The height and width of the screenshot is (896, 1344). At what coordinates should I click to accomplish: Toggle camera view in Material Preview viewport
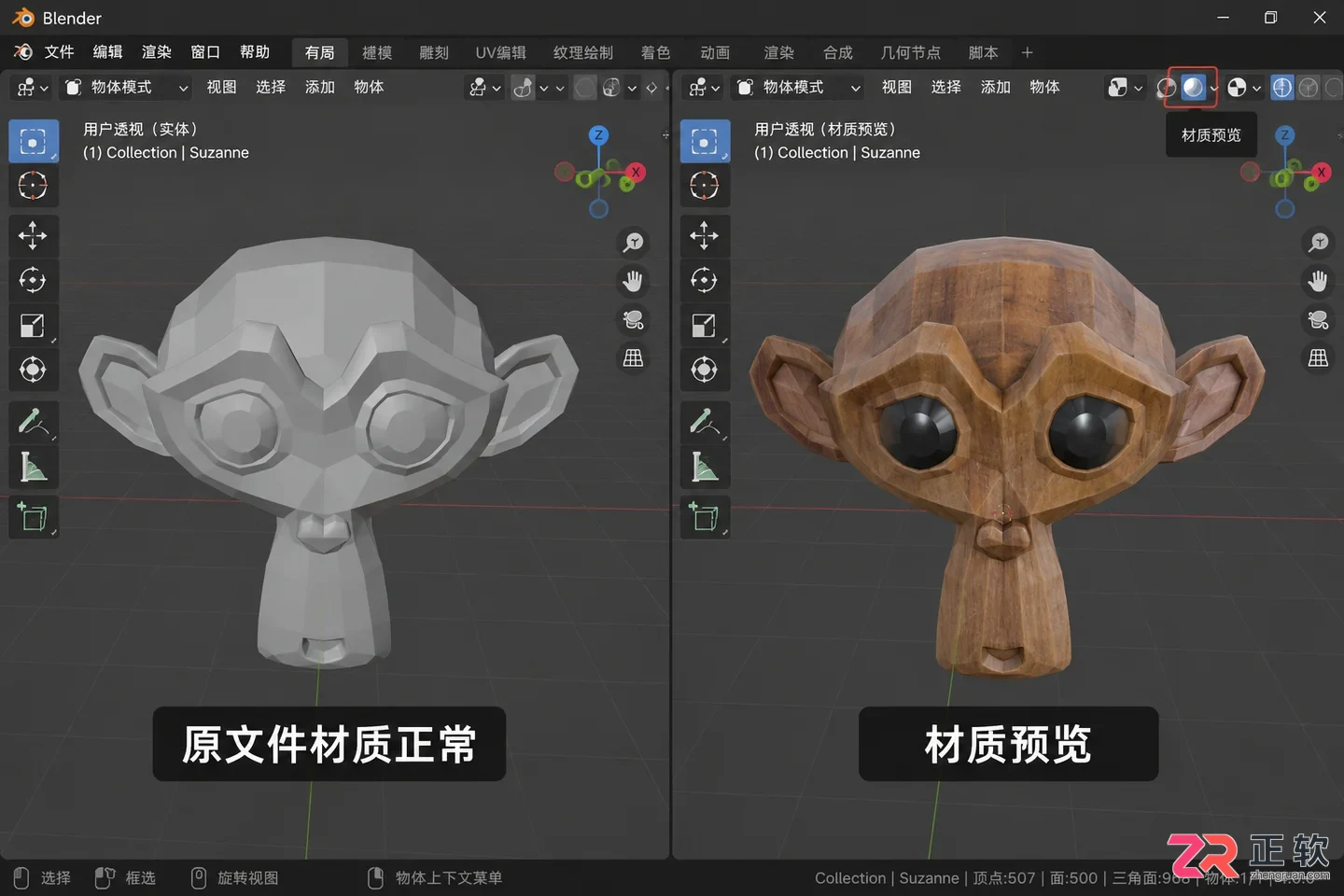[1318, 320]
